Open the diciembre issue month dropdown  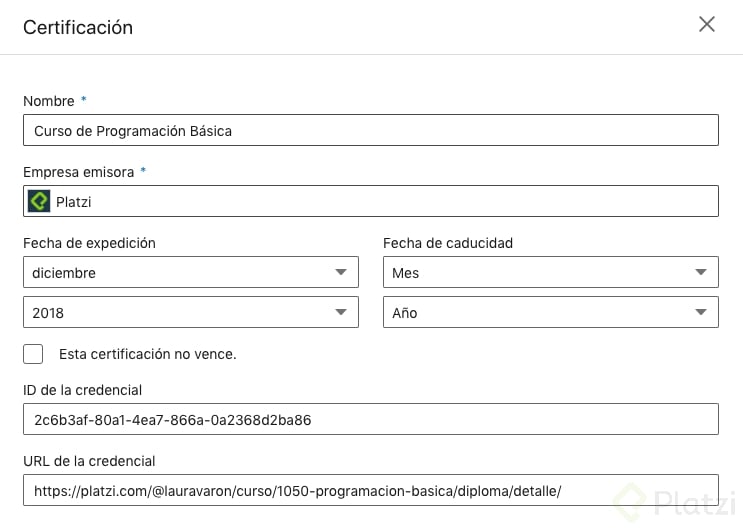click(x=191, y=272)
